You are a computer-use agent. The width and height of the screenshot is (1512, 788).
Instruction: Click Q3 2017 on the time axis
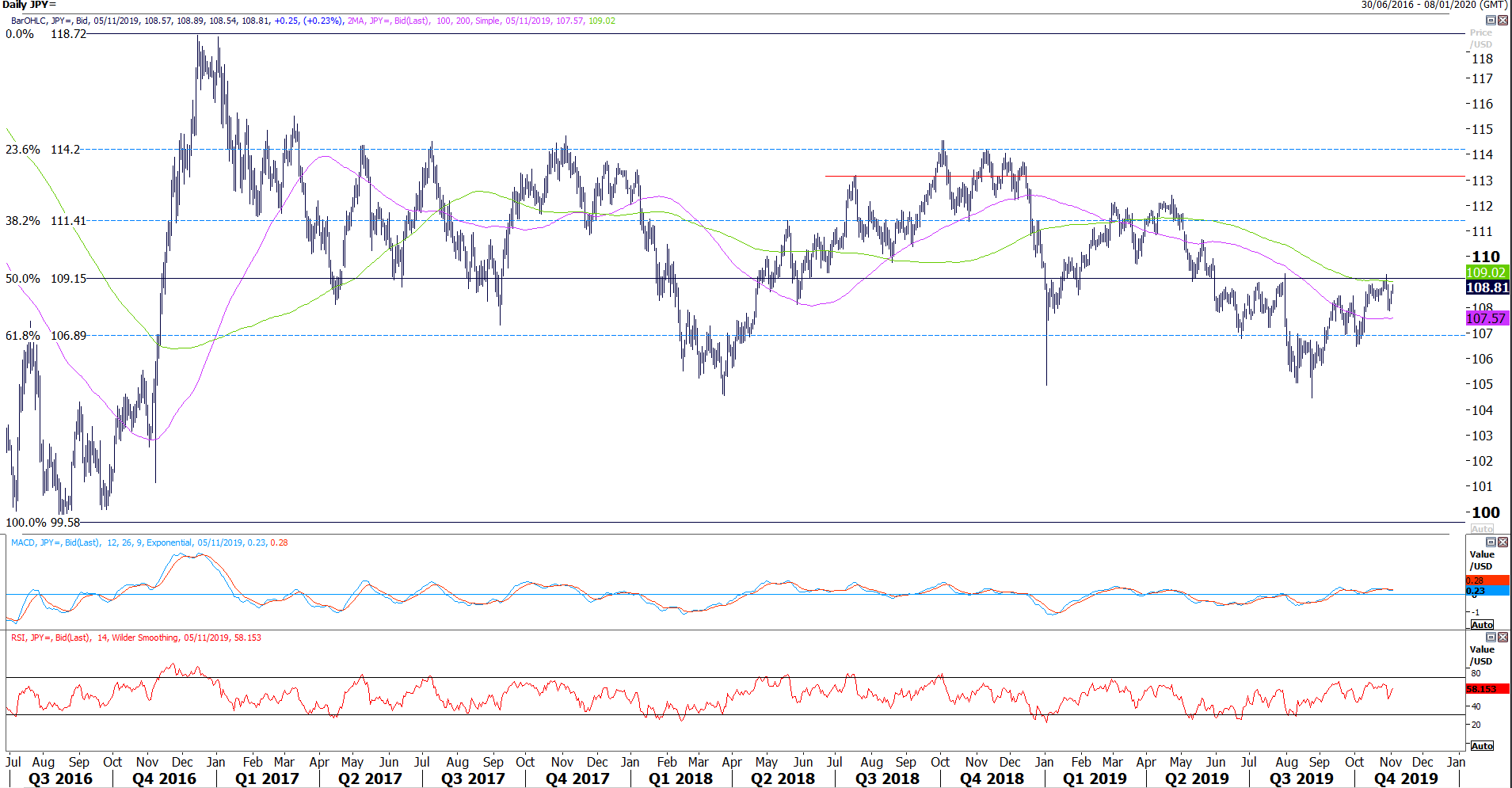pos(473,778)
